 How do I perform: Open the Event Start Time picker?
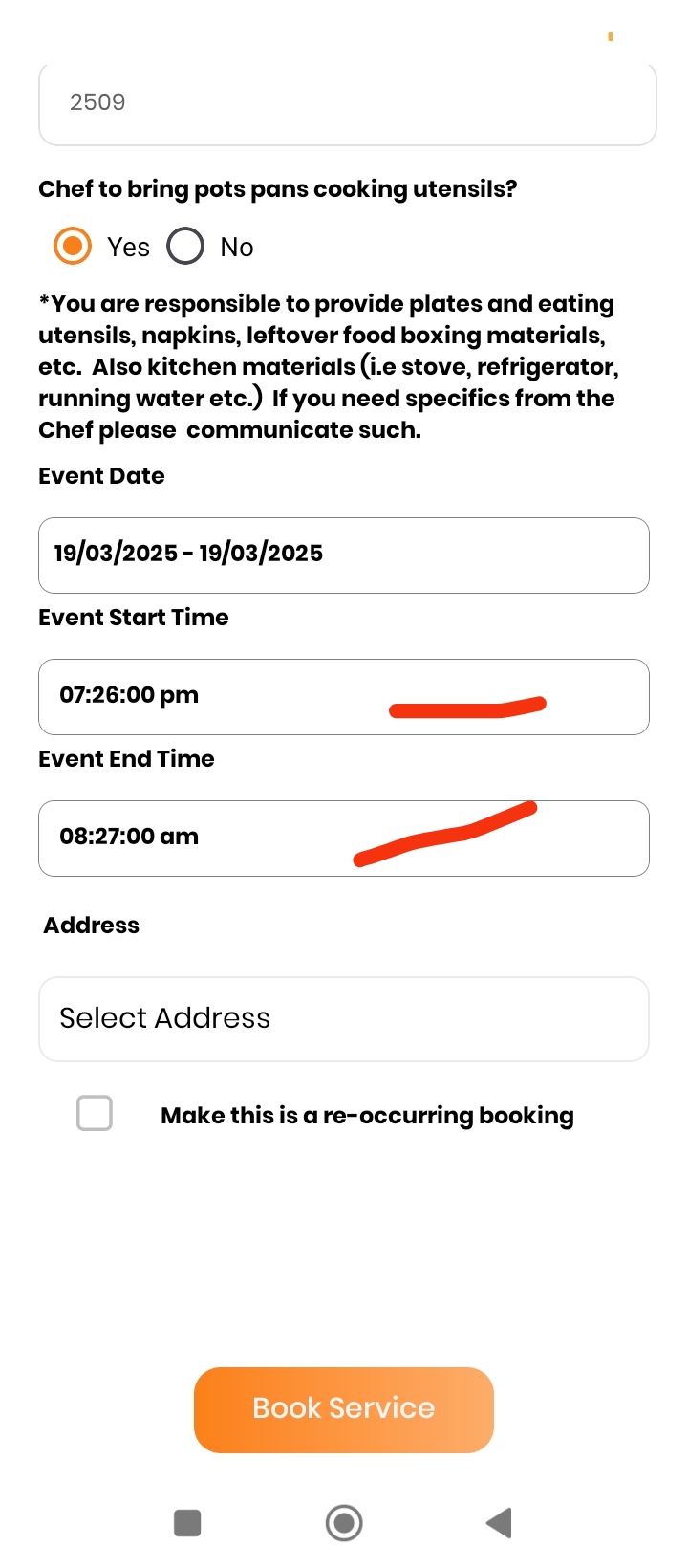[x=344, y=696]
